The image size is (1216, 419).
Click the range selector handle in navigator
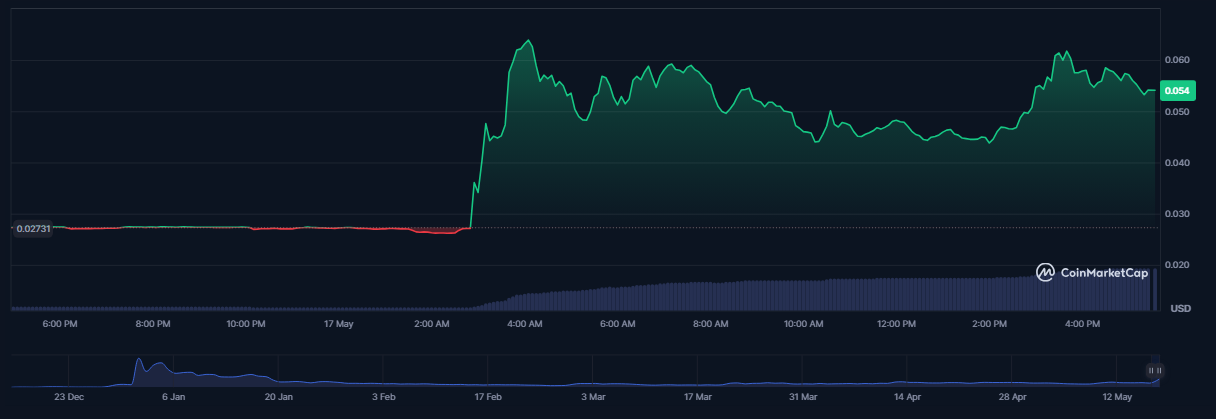(1155, 371)
